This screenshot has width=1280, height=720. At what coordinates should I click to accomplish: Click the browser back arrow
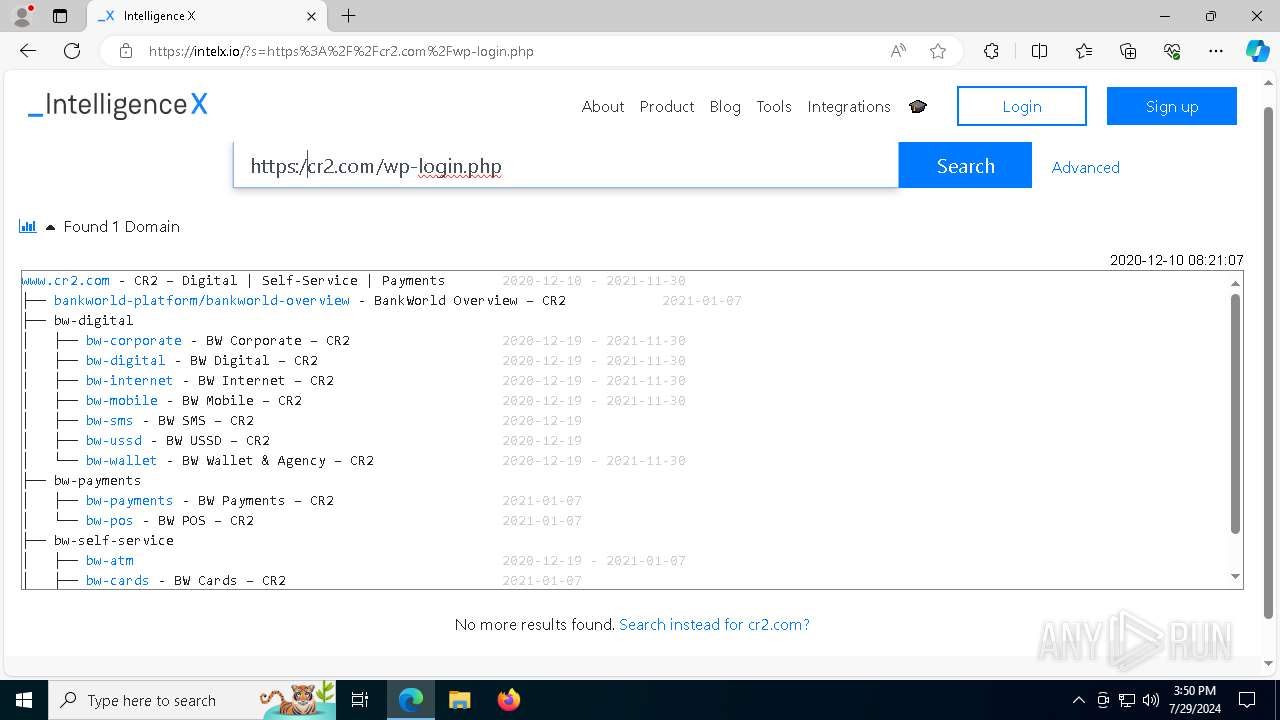[28, 51]
